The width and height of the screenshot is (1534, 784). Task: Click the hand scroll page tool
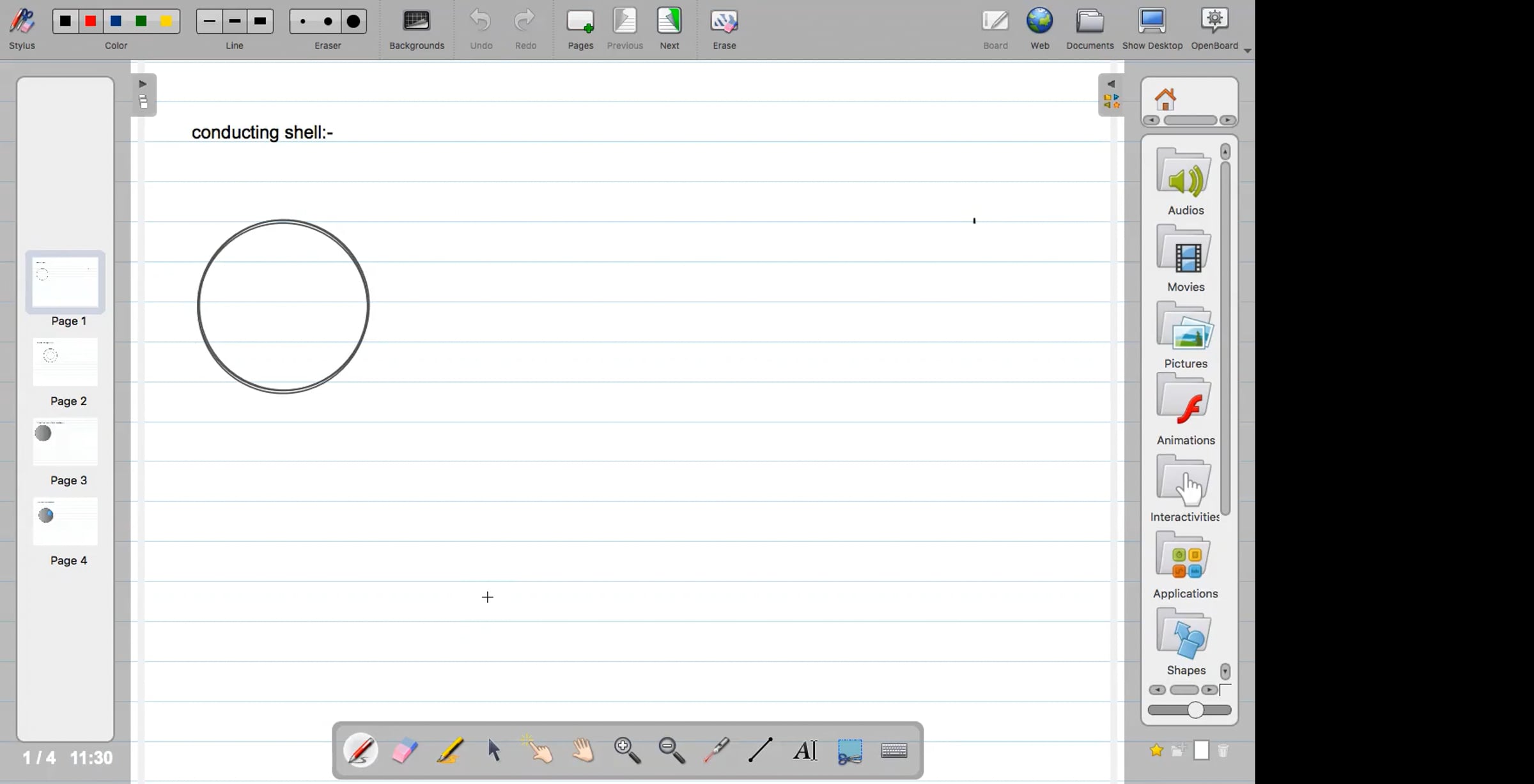pyautogui.click(x=583, y=750)
